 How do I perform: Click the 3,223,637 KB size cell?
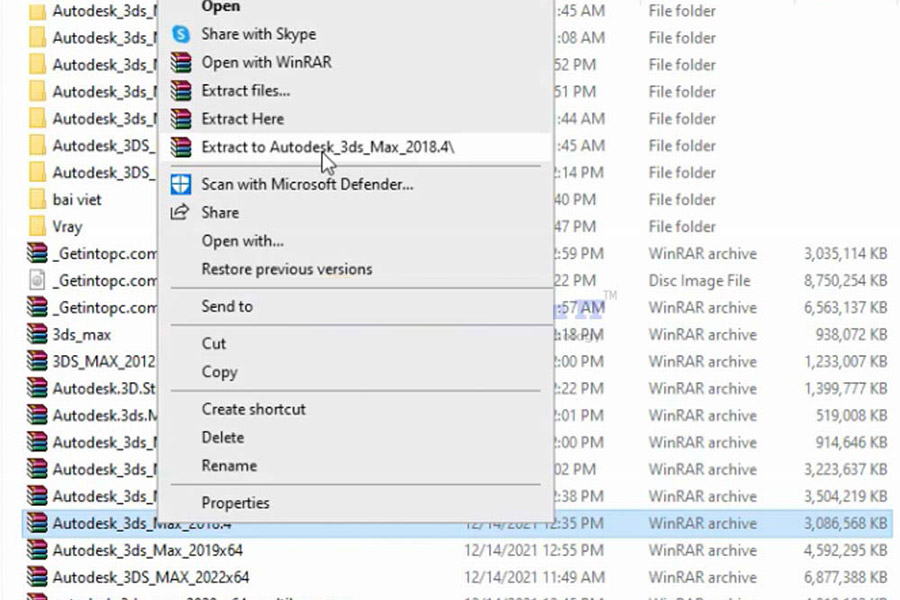[x=845, y=470]
